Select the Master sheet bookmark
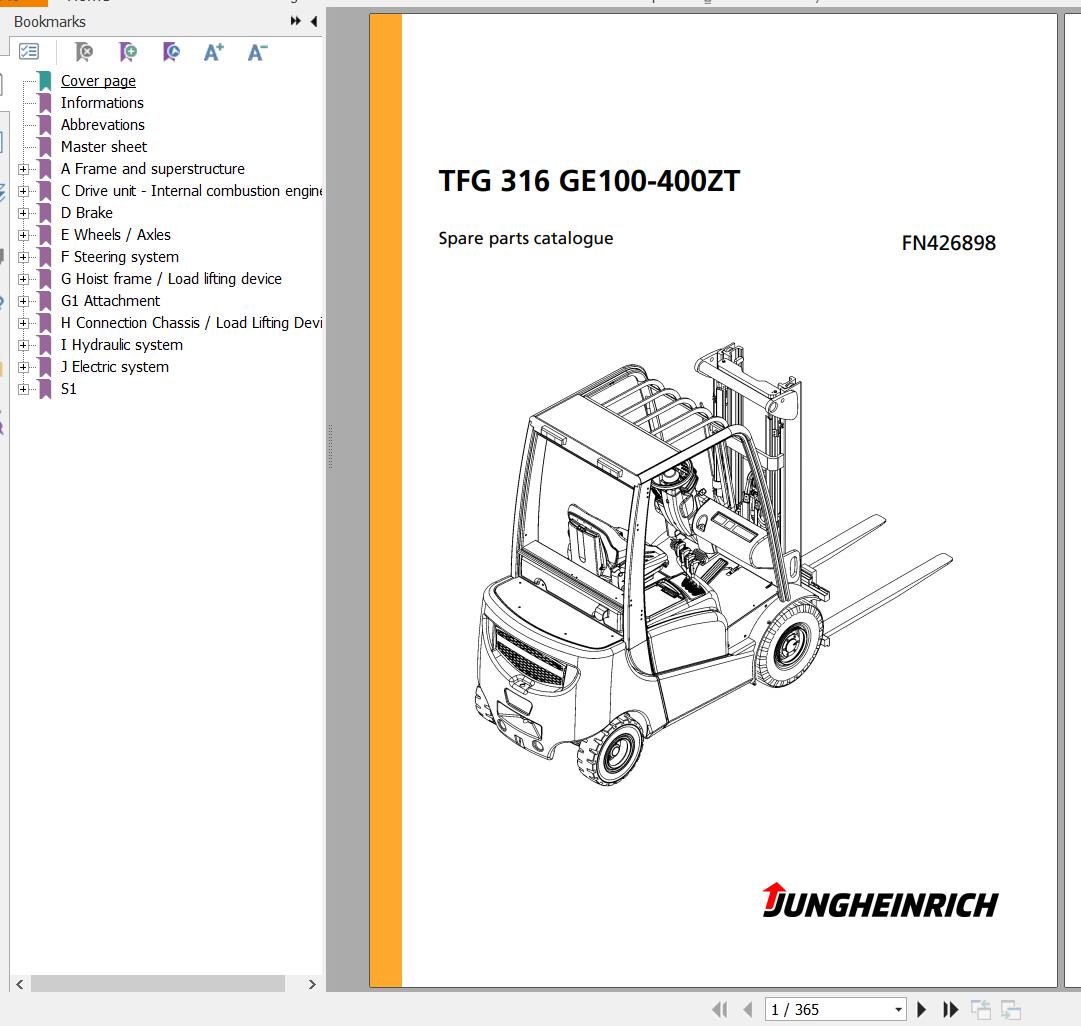Screen dimensions: 1081x1026 pos(104,146)
